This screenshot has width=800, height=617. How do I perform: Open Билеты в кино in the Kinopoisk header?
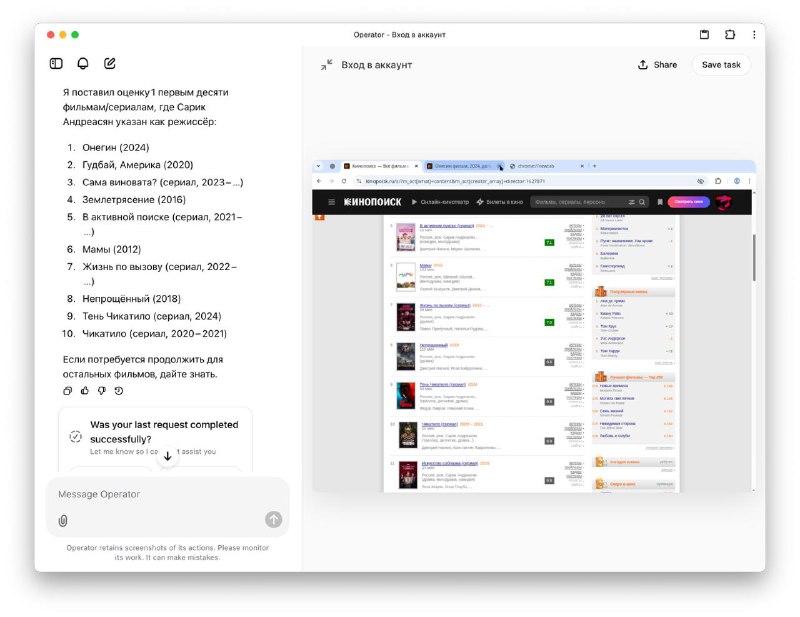point(499,202)
